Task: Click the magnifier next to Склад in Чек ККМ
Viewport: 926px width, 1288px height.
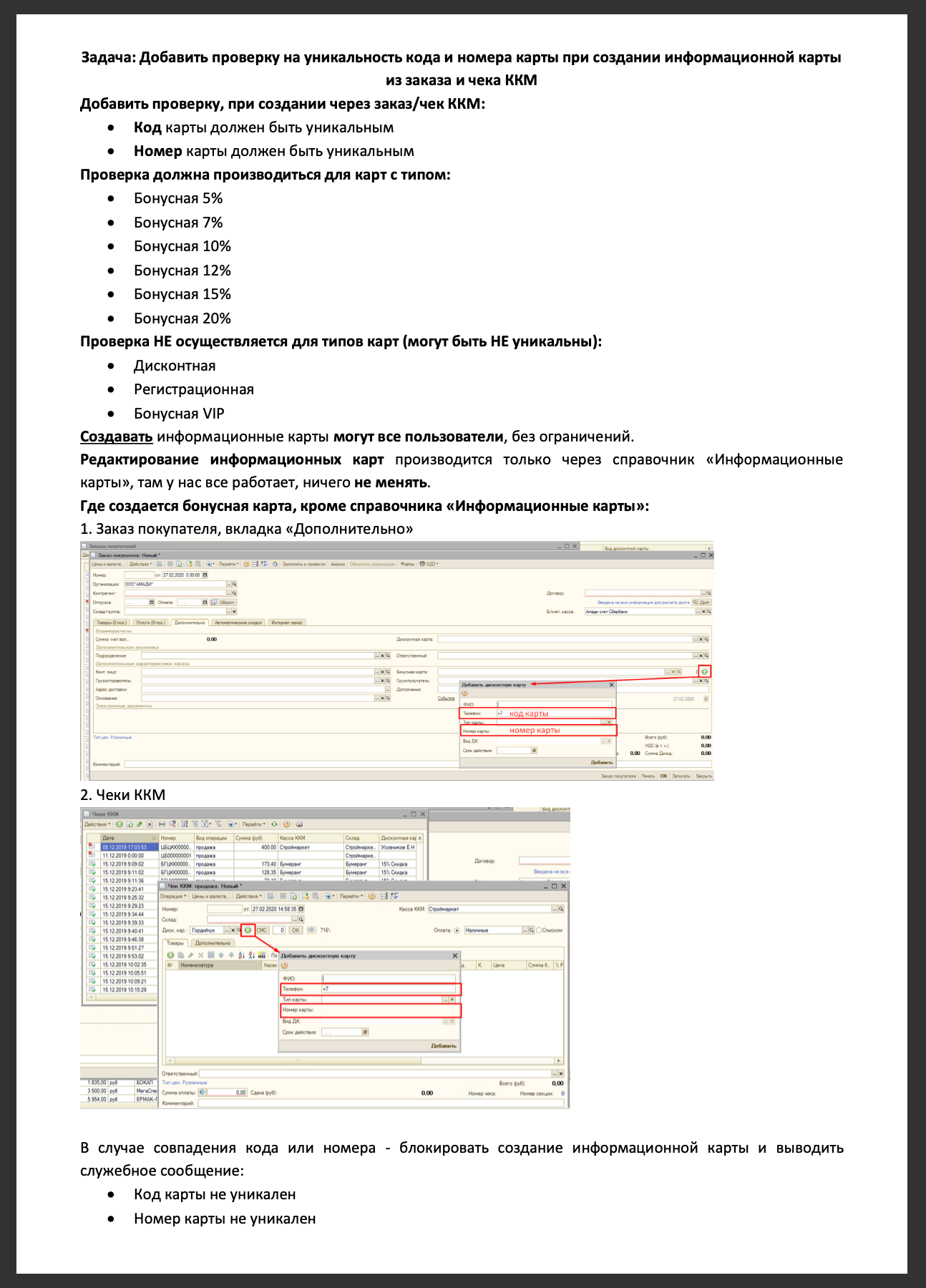Action: coord(301,919)
